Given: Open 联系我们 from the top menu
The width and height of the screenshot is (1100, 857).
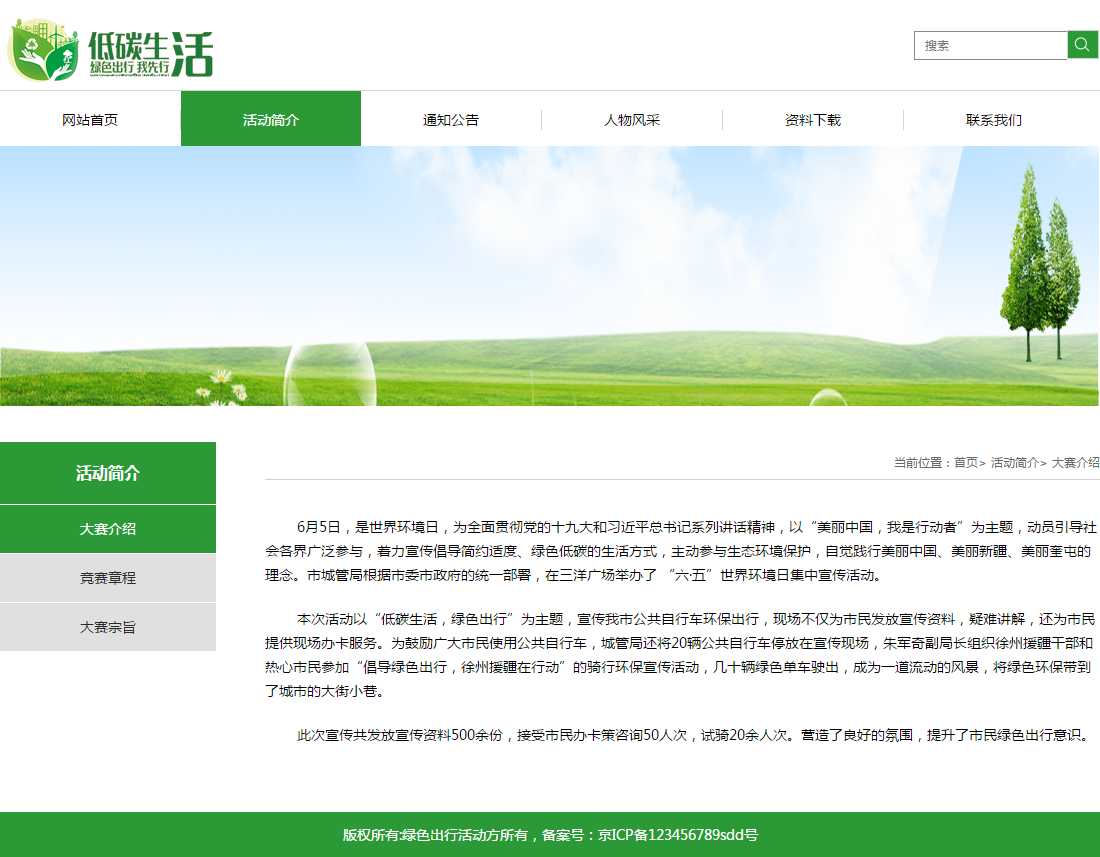Looking at the screenshot, I should tap(993, 120).
